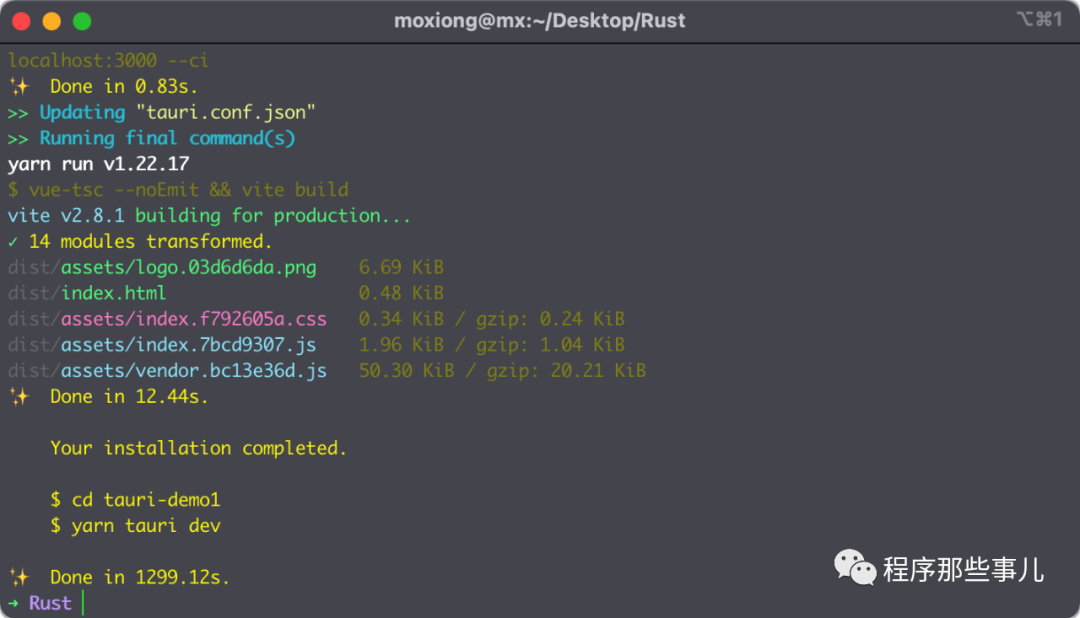The image size is (1080, 618).
Task: Click the sparkle icon beside 'Done in 12.44s.'
Action: (x=19, y=397)
